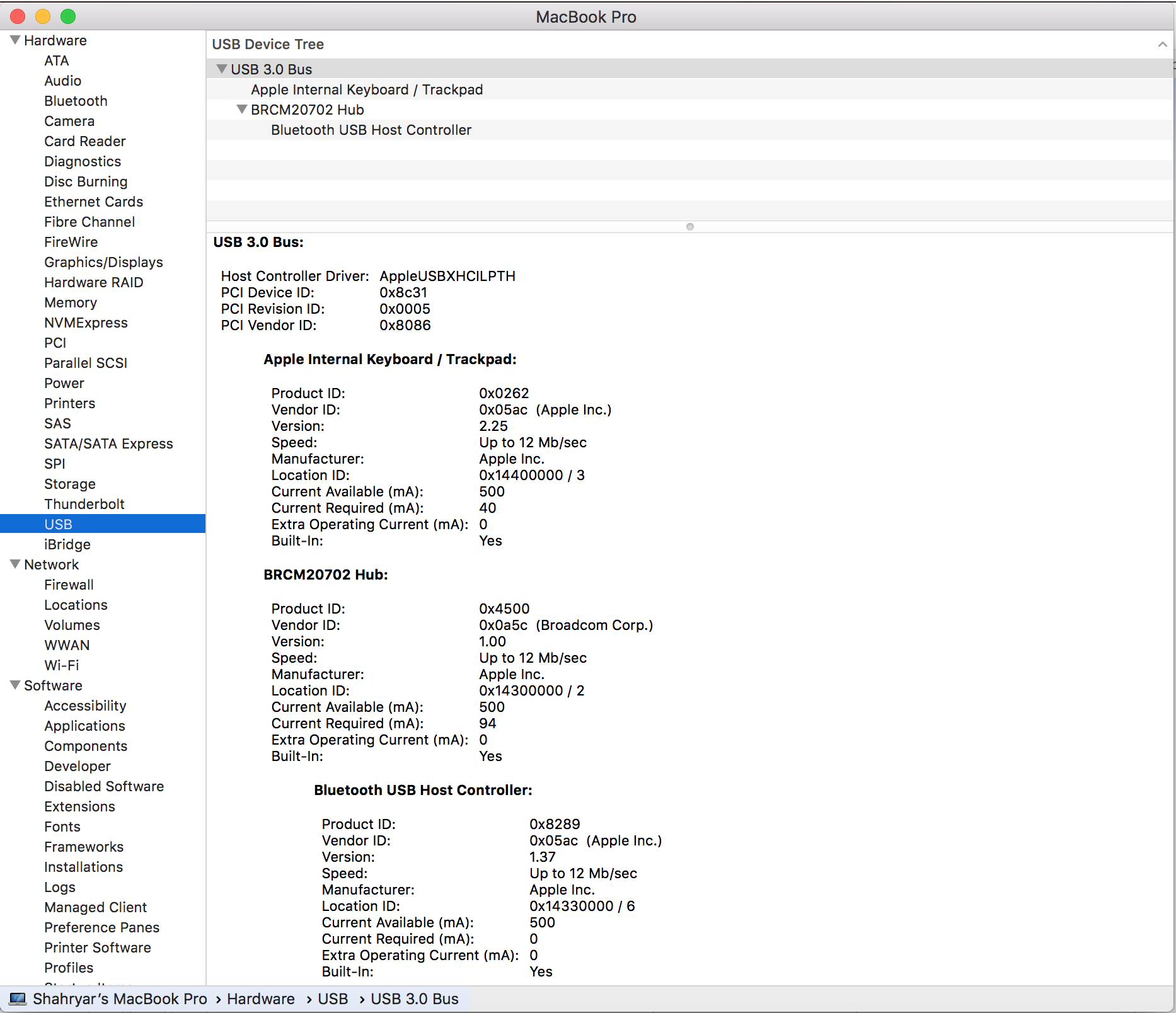Select Volumes under Network

coord(72,625)
